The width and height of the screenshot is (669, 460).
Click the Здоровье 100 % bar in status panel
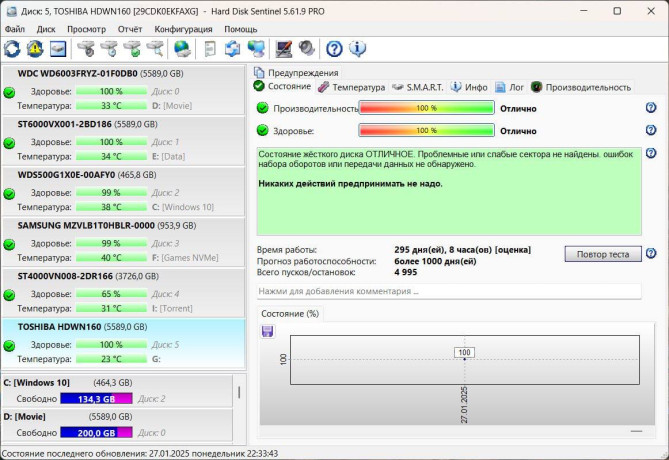(426, 130)
